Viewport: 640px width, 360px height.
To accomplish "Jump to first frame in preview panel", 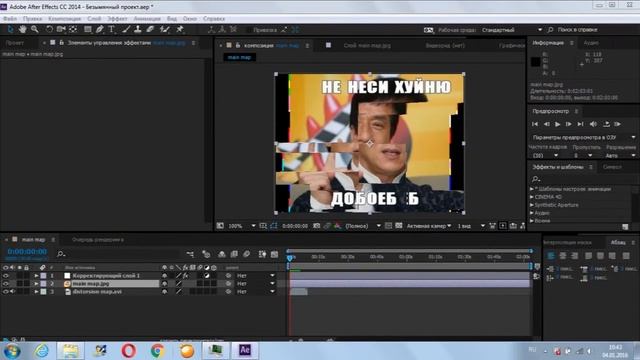I will [x=535, y=124].
